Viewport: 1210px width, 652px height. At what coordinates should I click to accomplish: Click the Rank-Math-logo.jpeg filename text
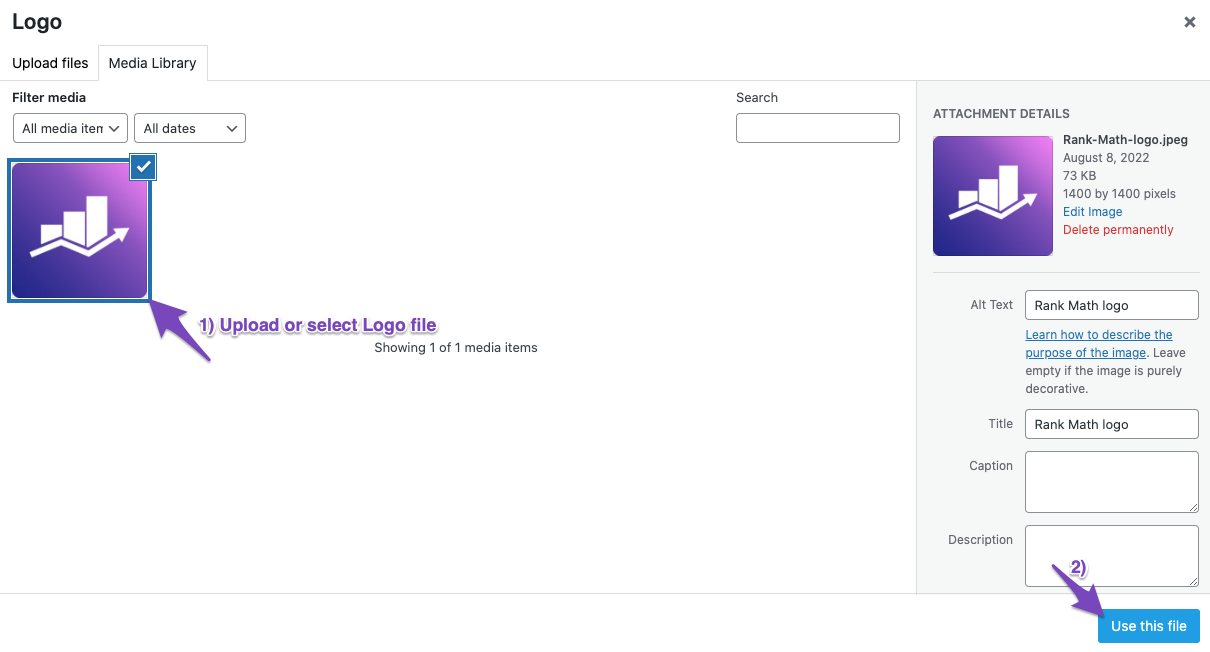(x=1125, y=140)
